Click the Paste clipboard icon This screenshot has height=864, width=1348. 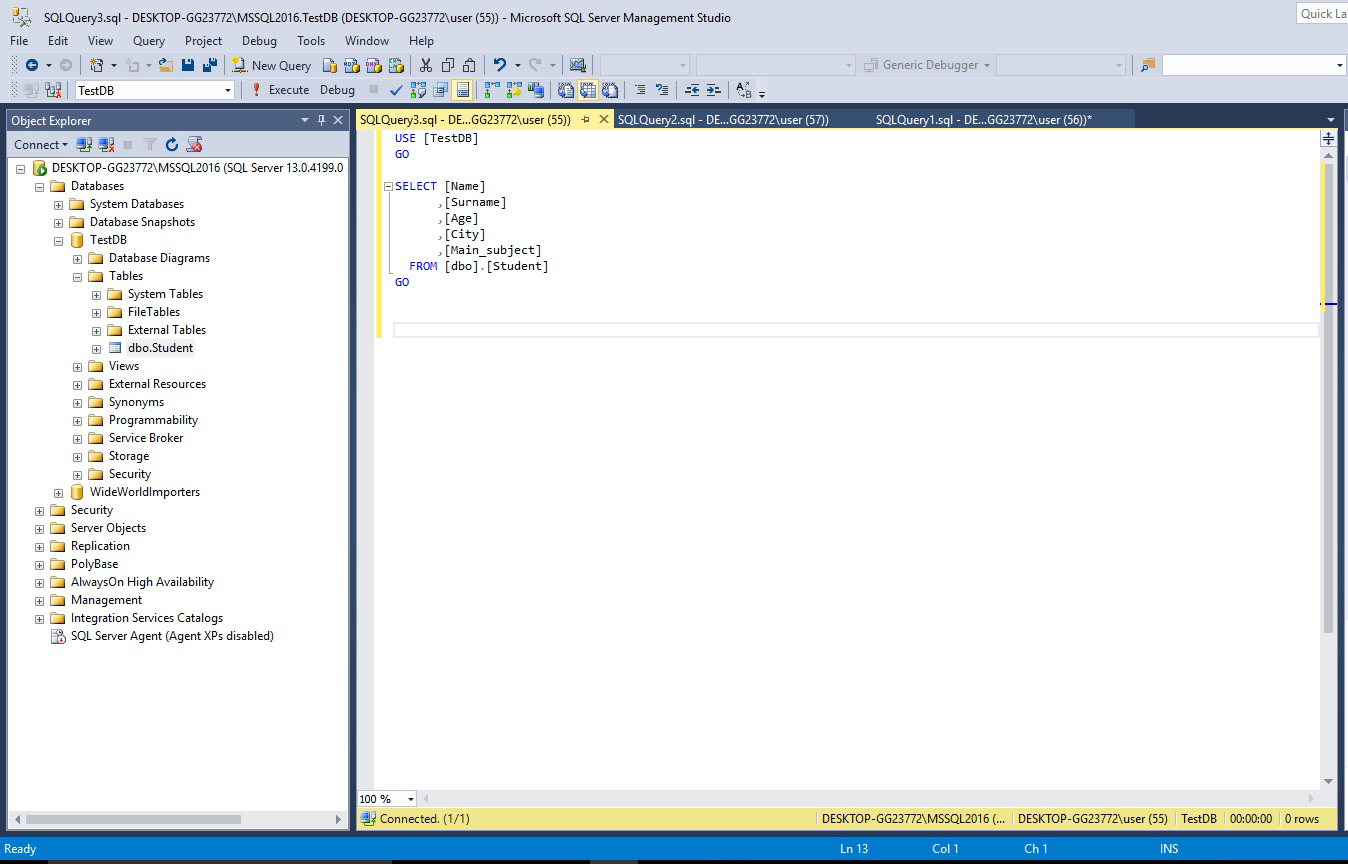(x=469, y=65)
